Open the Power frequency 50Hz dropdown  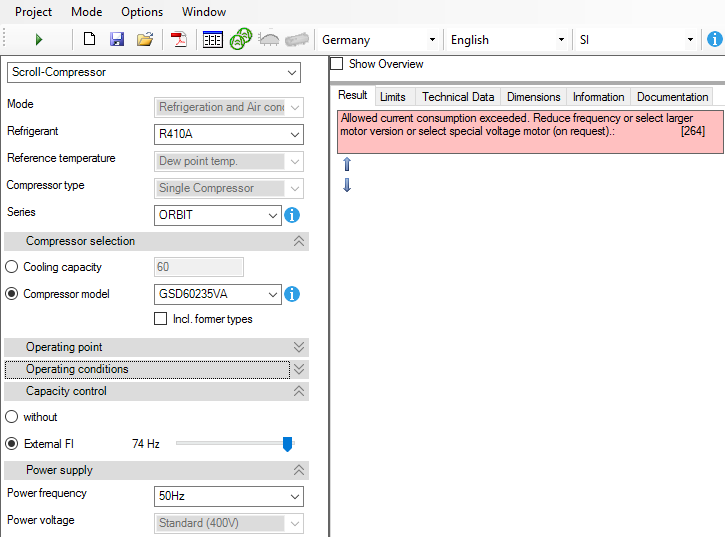(229, 497)
